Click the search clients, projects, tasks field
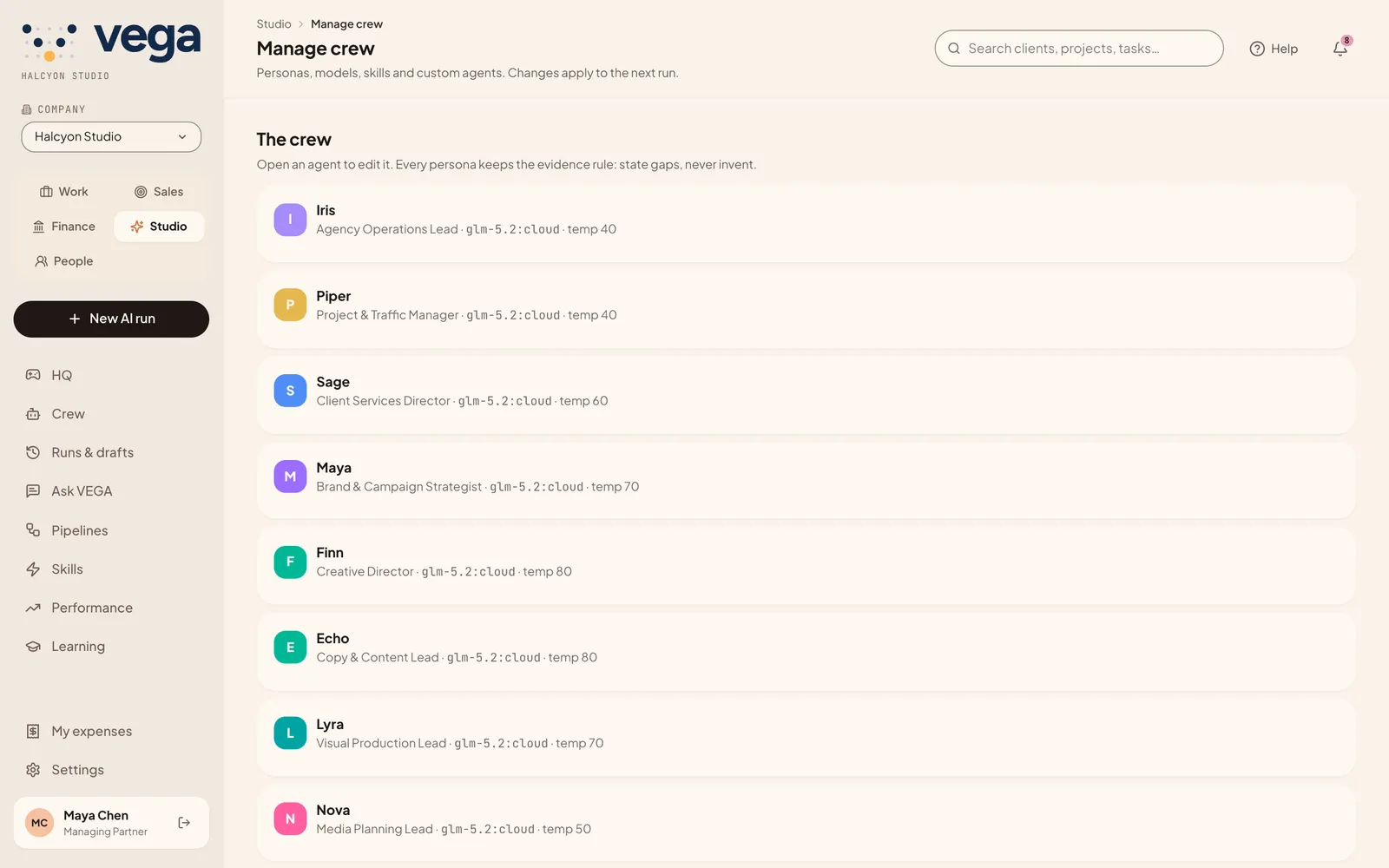This screenshot has width=1389, height=868. pyautogui.click(x=1079, y=49)
